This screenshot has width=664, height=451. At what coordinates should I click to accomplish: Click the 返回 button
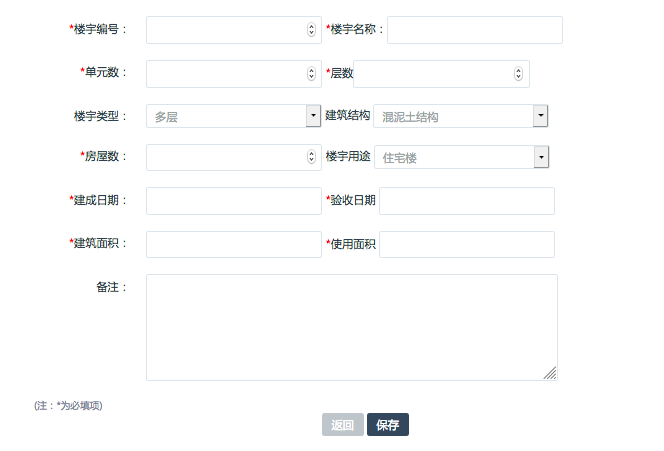[343, 424]
